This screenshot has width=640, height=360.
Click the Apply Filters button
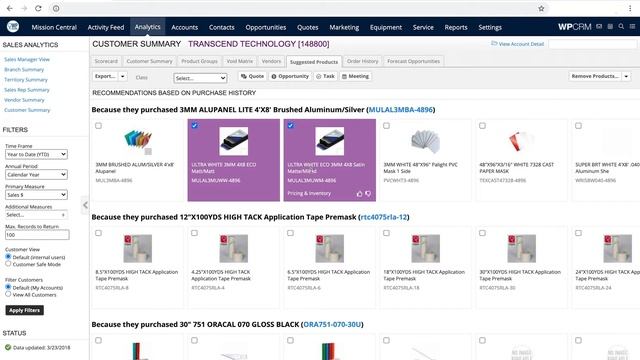click(x=24, y=310)
